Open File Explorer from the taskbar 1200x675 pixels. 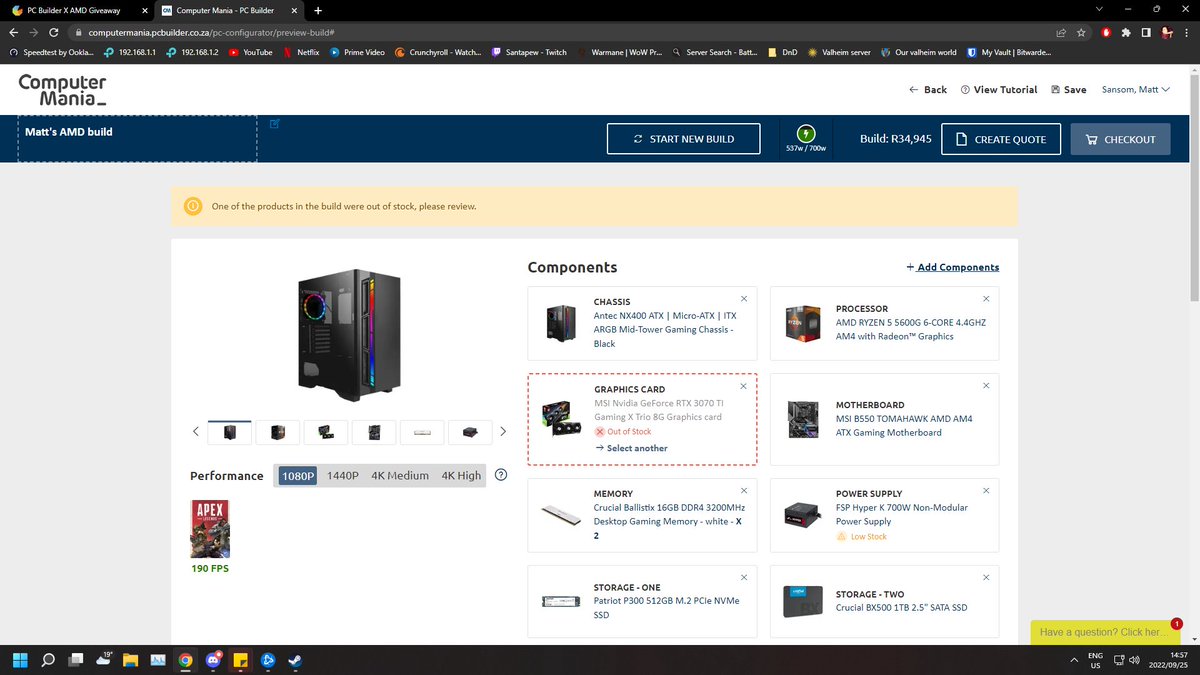(131, 661)
